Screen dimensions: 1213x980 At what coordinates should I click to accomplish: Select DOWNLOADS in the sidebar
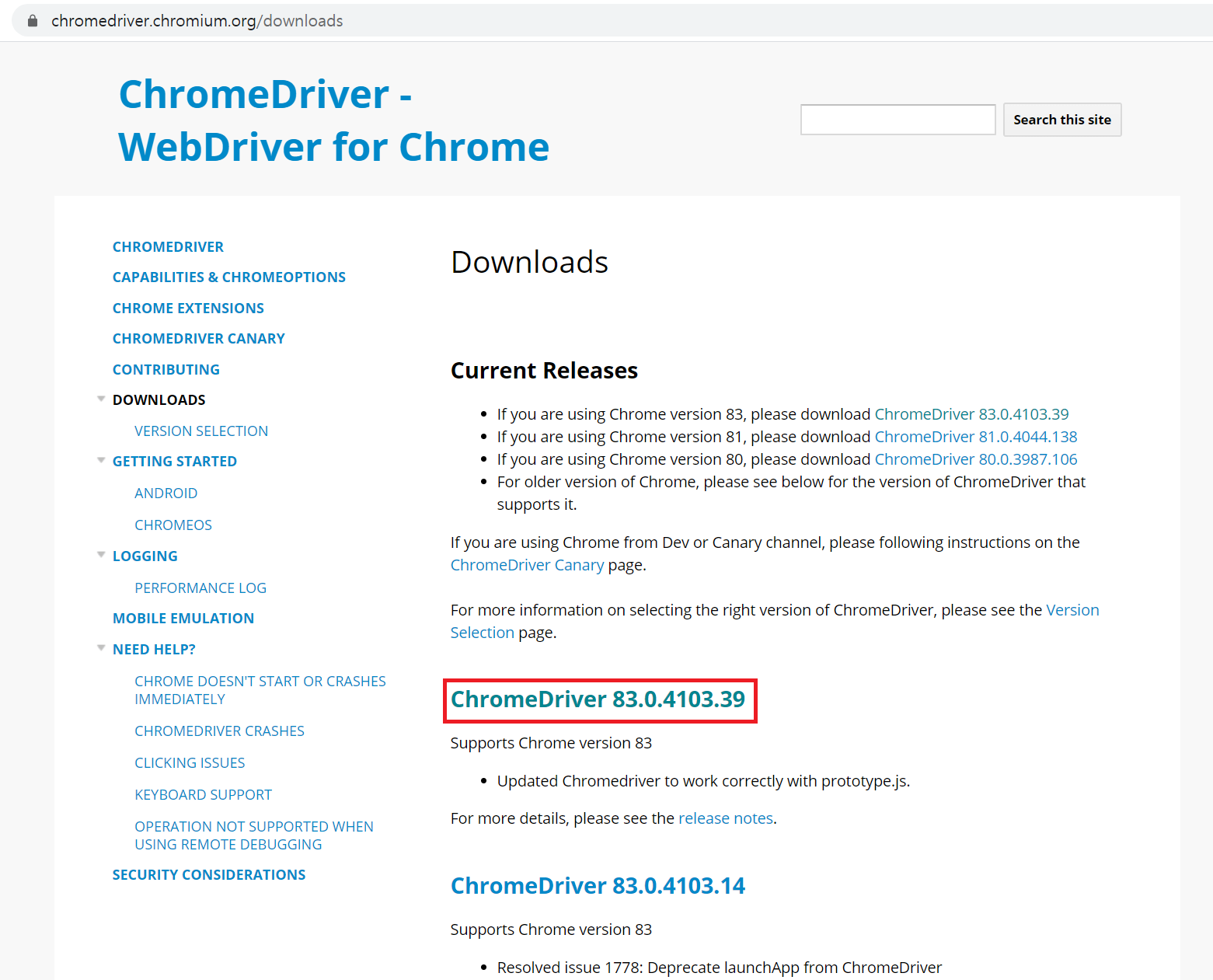point(159,400)
